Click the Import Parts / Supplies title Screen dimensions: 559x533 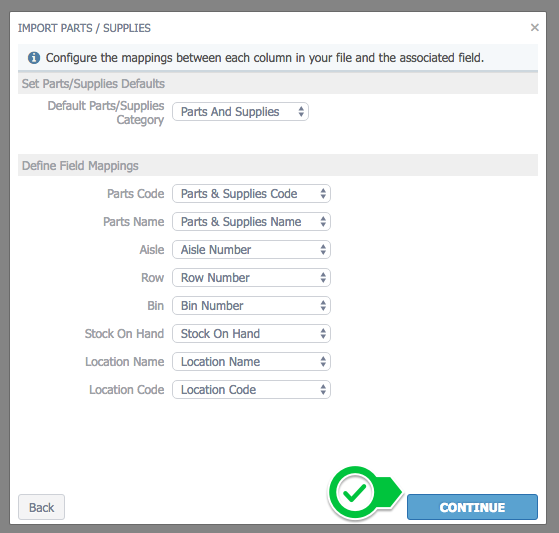click(84, 28)
